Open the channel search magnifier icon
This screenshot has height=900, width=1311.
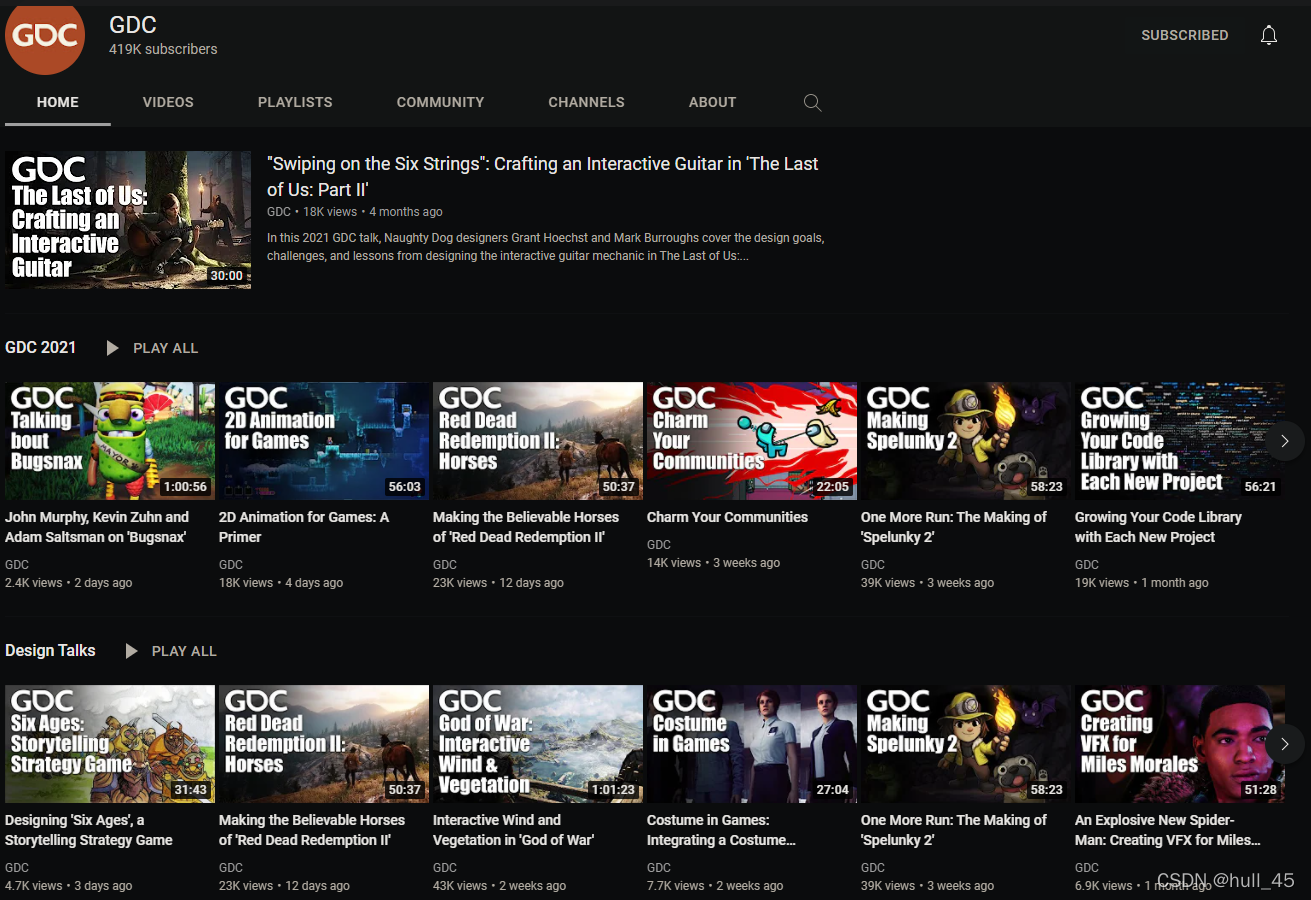[x=813, y=102]
